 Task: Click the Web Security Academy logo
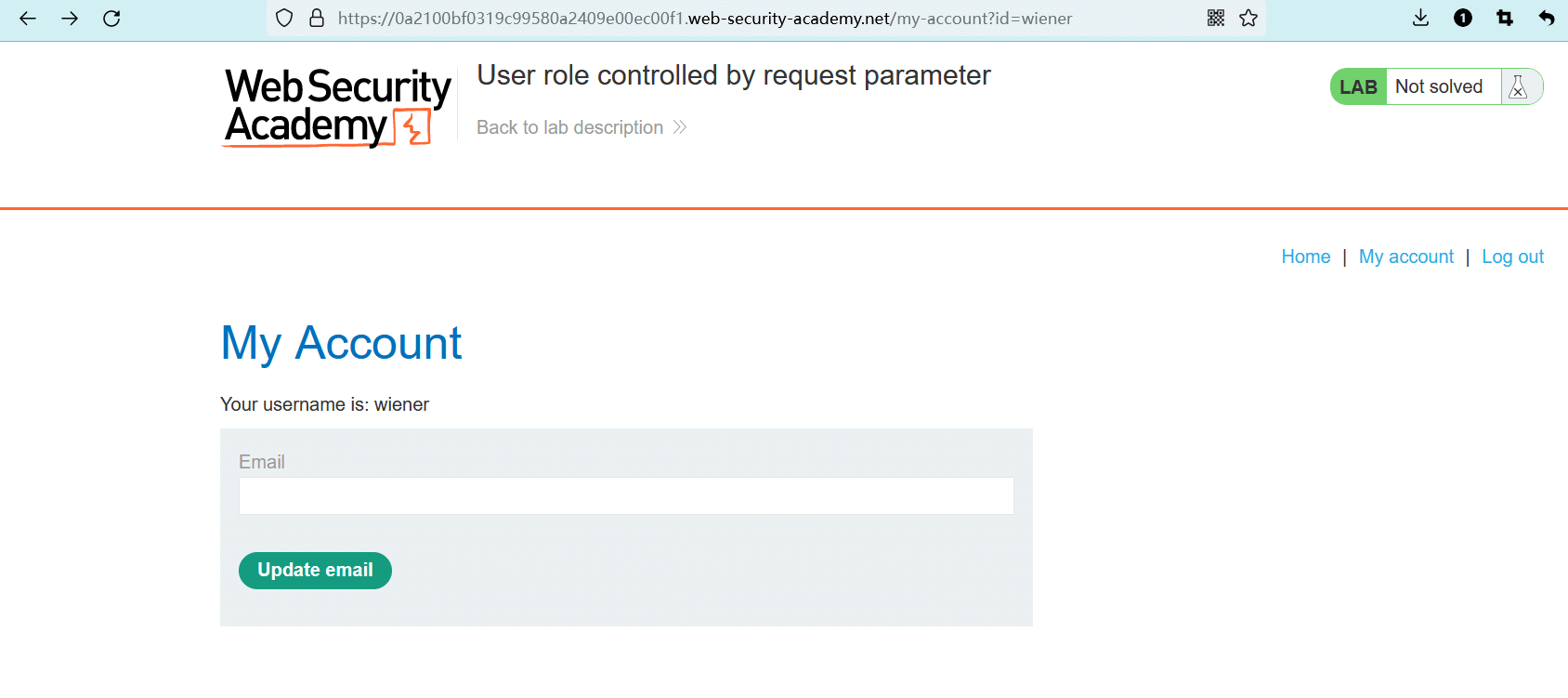tap(336, 107)
